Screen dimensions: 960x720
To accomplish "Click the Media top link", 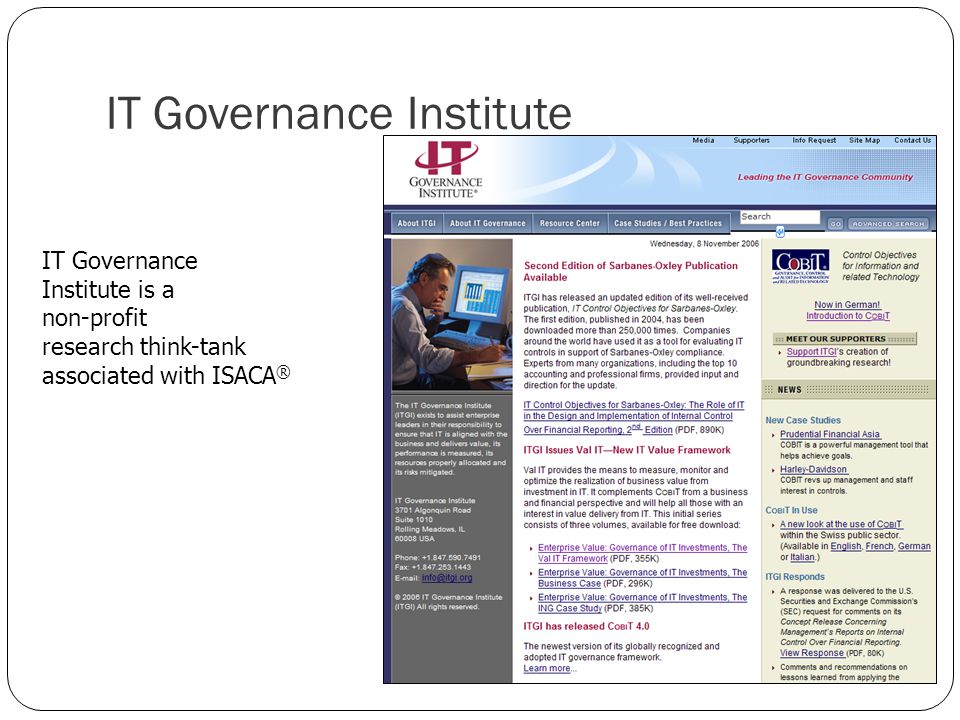I will coord(703,140).
